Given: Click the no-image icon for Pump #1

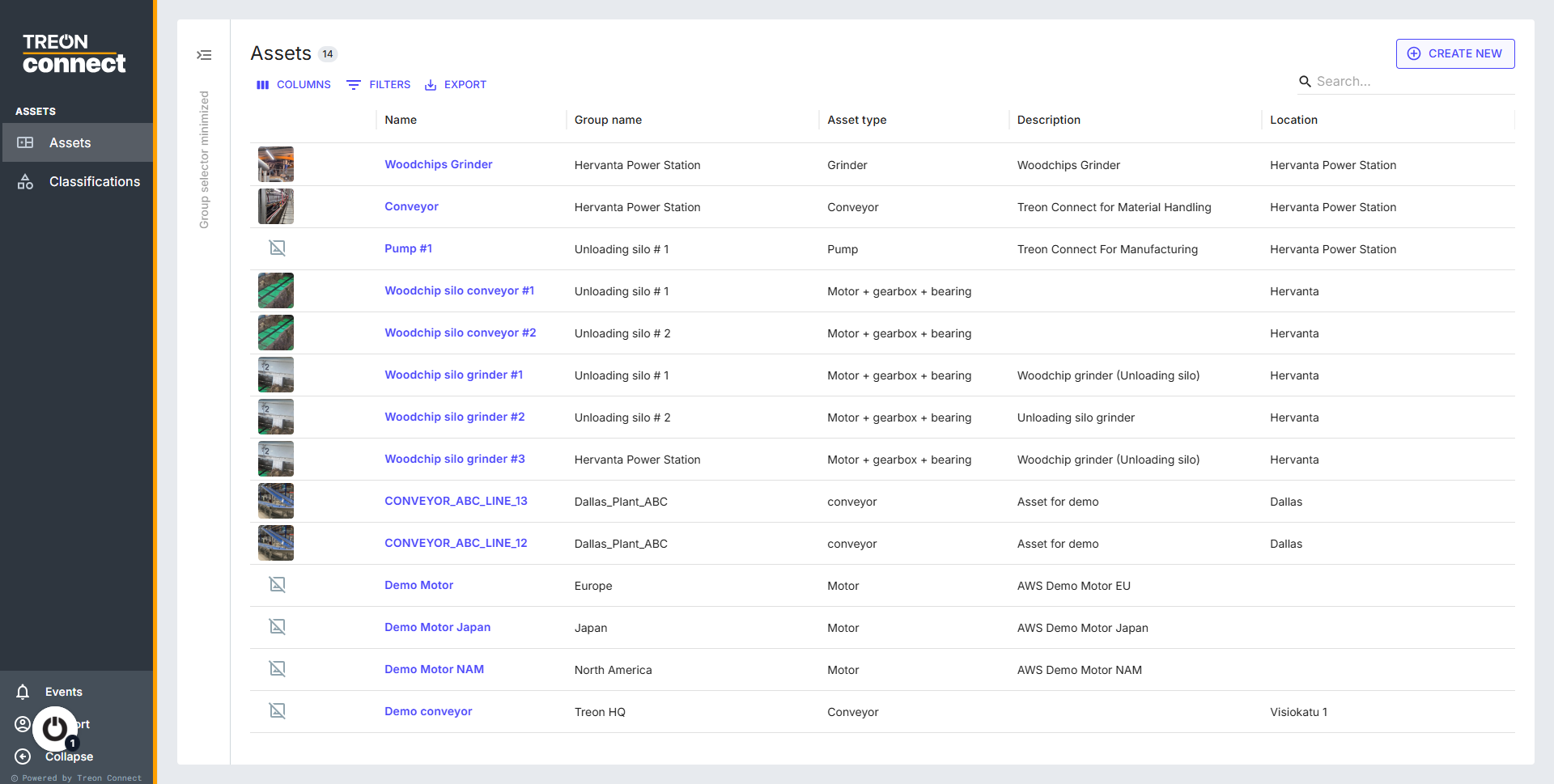Looking at the screenshot, I should 277,248.
